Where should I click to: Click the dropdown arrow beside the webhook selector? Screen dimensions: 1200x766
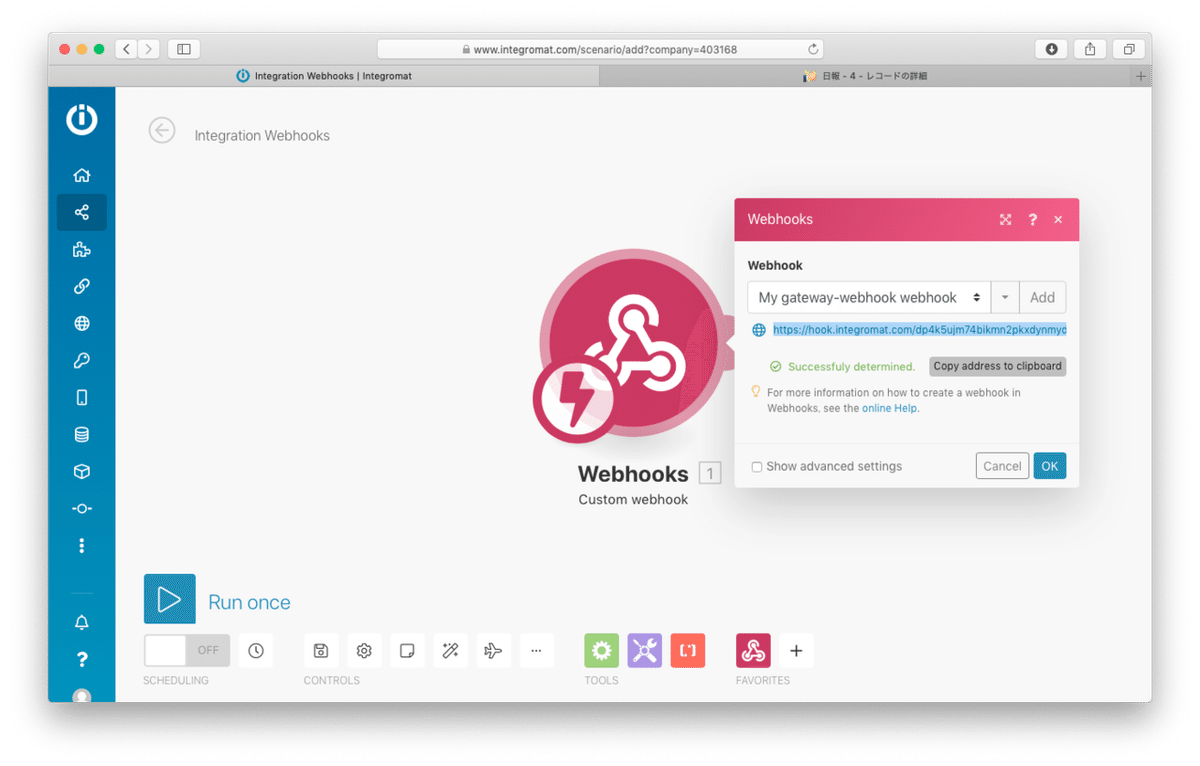[x=1004, y=297]
